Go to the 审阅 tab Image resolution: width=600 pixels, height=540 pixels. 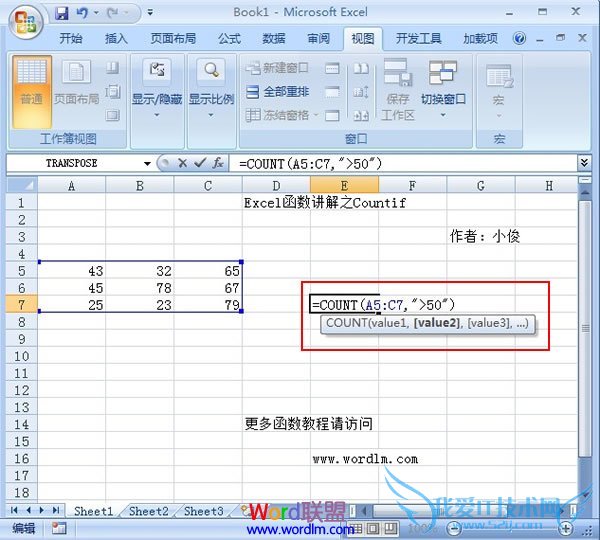[318, 38]
